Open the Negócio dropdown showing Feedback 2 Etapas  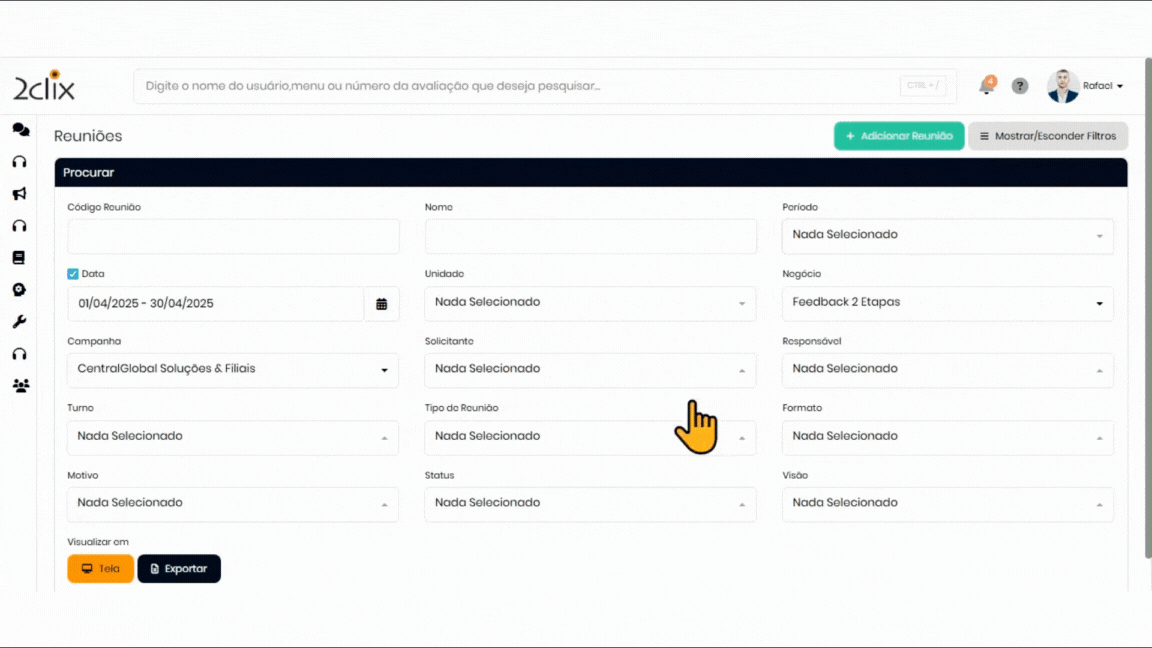(947, 303)
